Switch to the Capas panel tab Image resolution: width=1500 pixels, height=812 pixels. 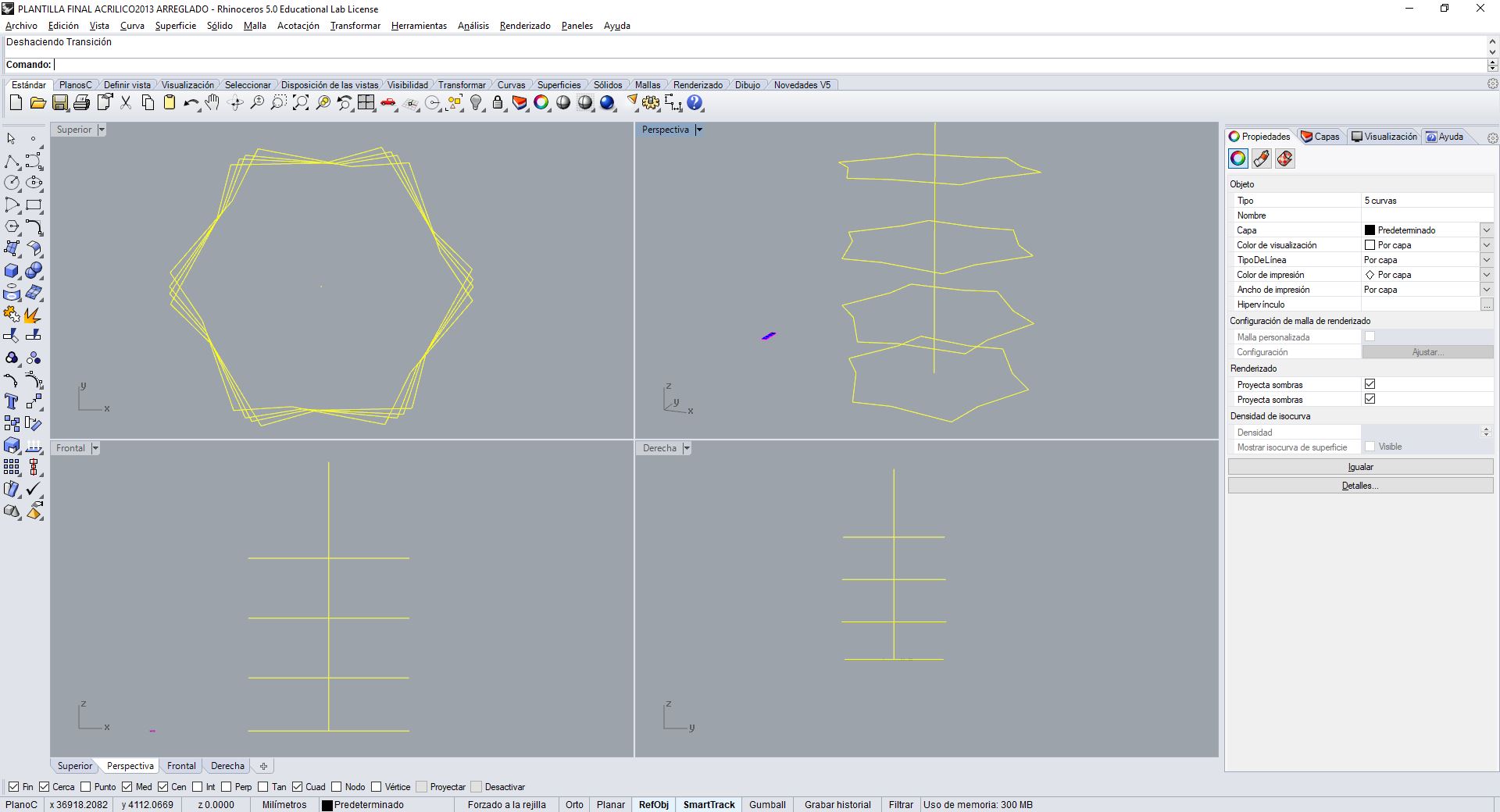coord(1320,137)
